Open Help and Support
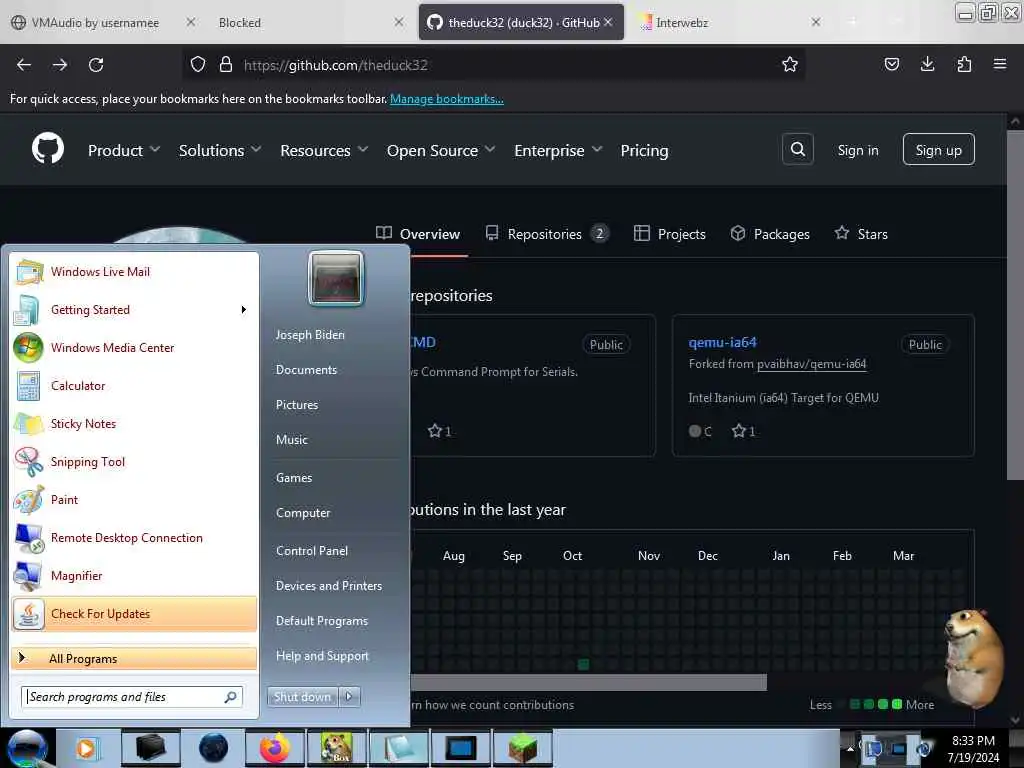Image resolution: width=1024 pixels, height=768 pixels. click(322, 656)
